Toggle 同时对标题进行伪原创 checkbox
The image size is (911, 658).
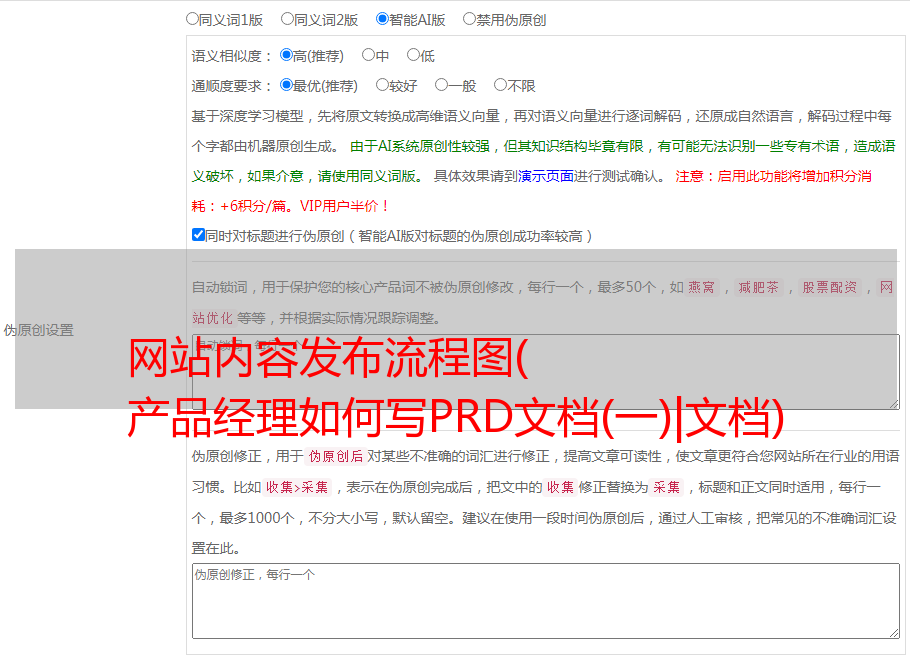tap(198, 235)
